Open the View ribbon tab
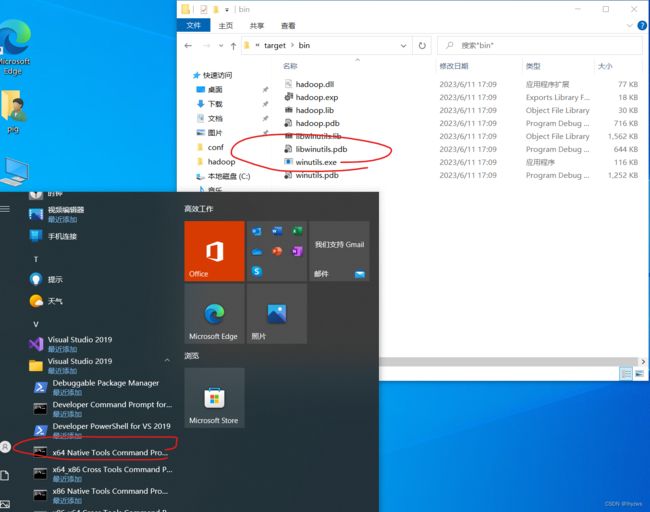This screenshot has width=650, height=512. point(288,26)
